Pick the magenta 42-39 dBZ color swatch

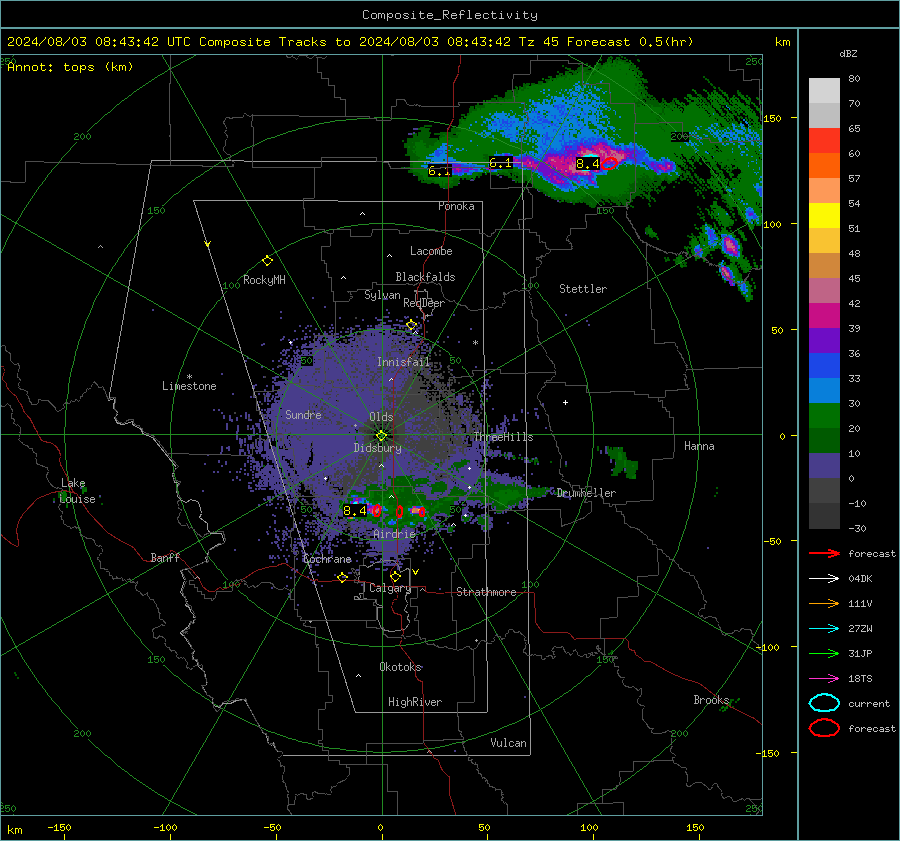(x=824, y=316)
